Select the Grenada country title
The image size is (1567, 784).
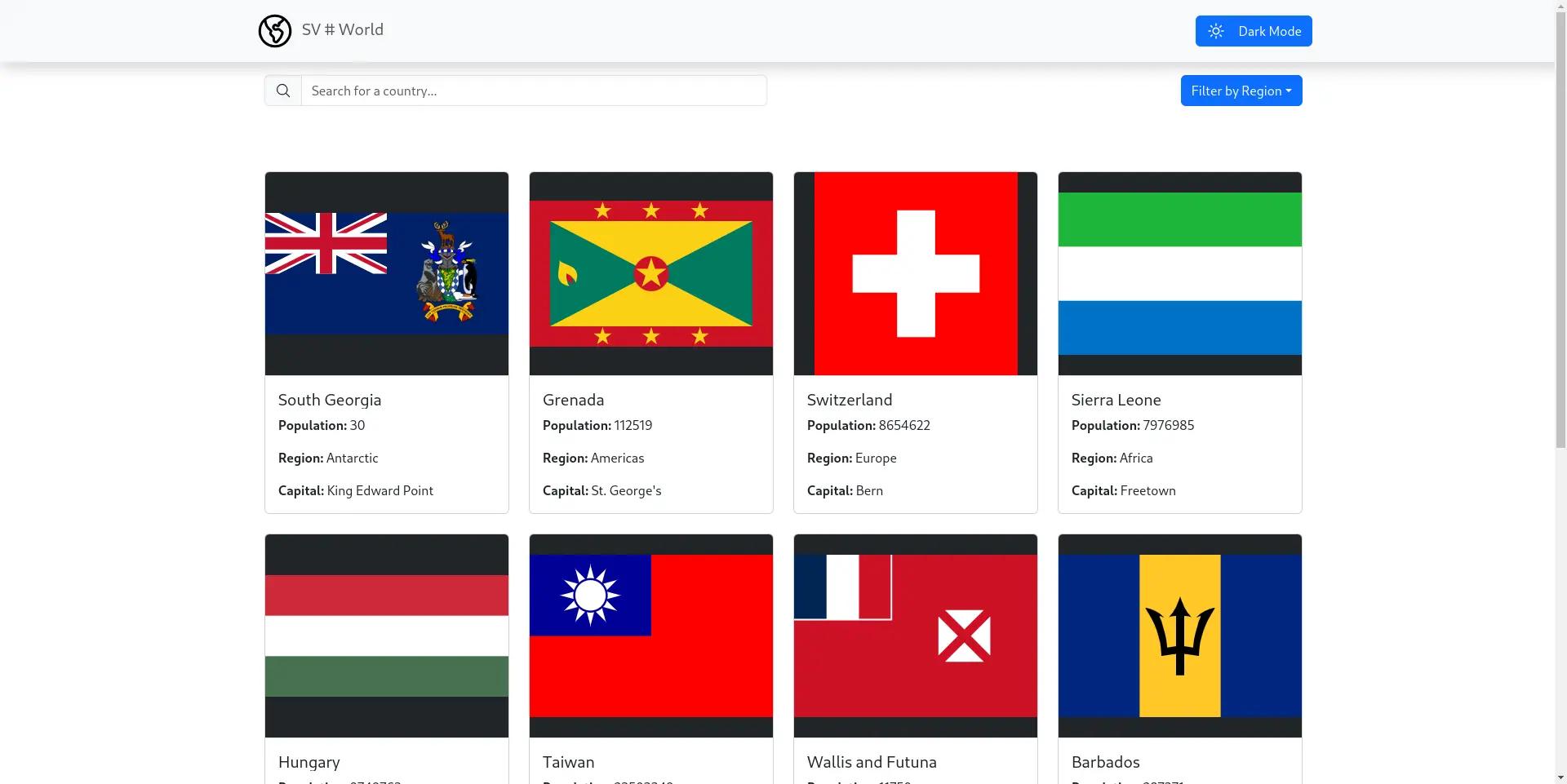pos(574,400)
